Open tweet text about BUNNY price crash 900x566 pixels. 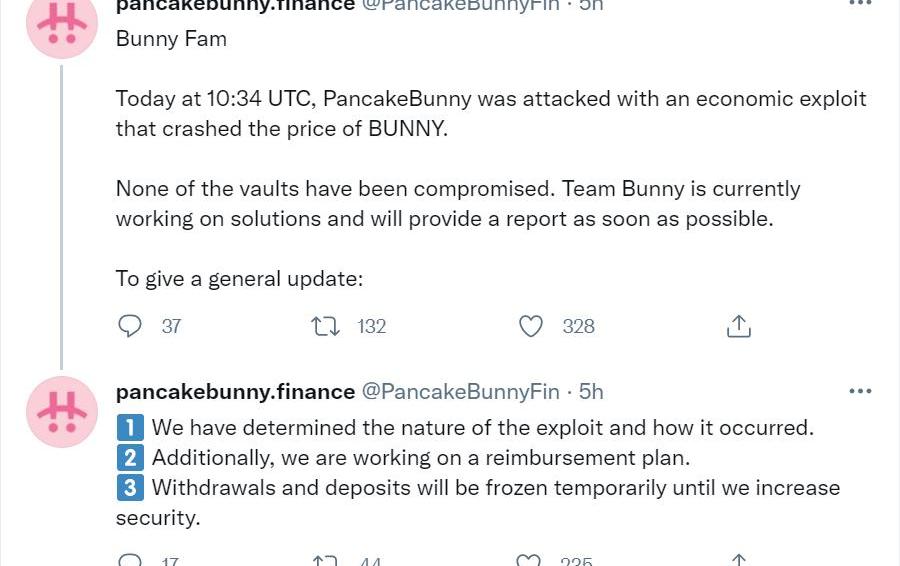(491, 114)
